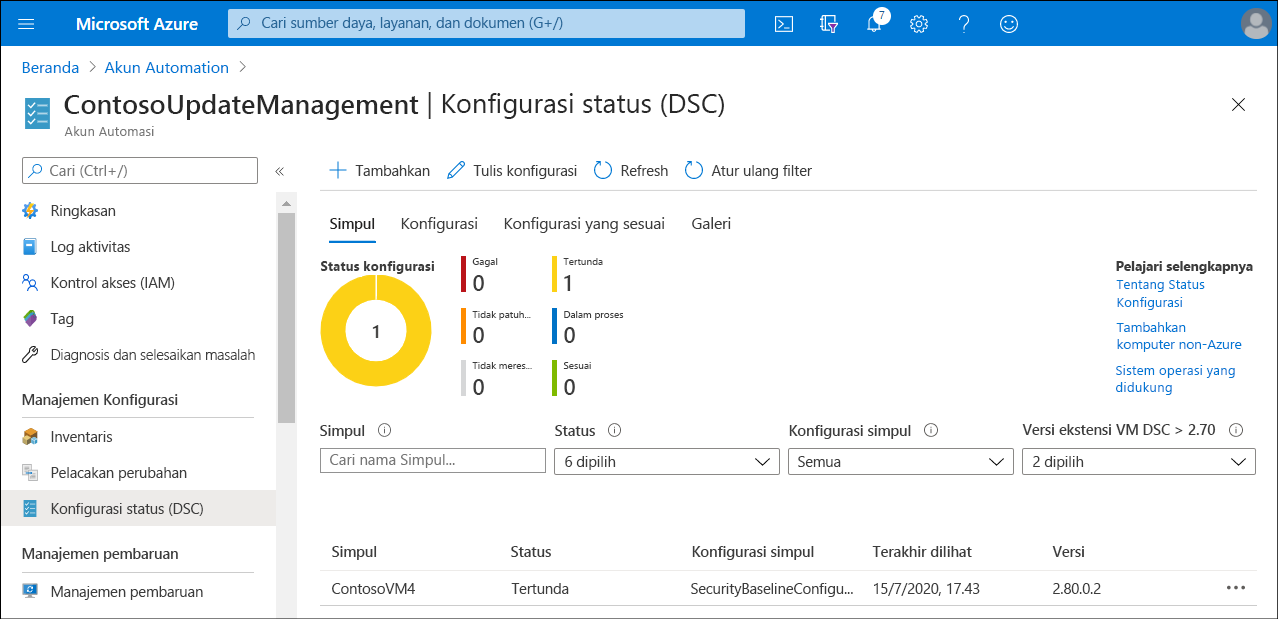Image resolution: width=1278 pixels, height=619 pixels.
Task: Launch Cloud Shell from top bar
Action: [784, 24]
